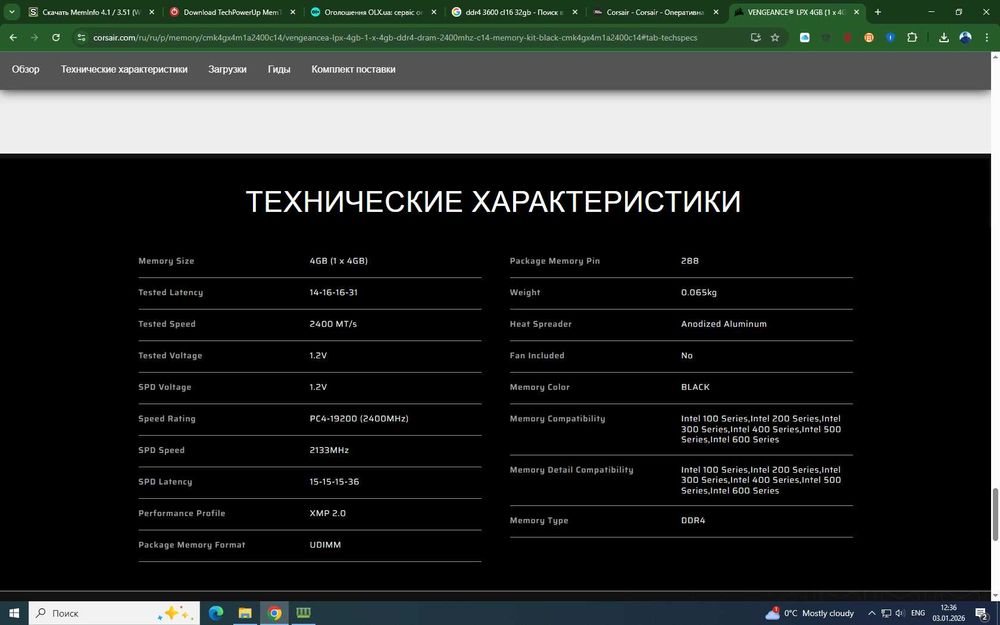Open the green memory app on taskbar

coord(304,613)
